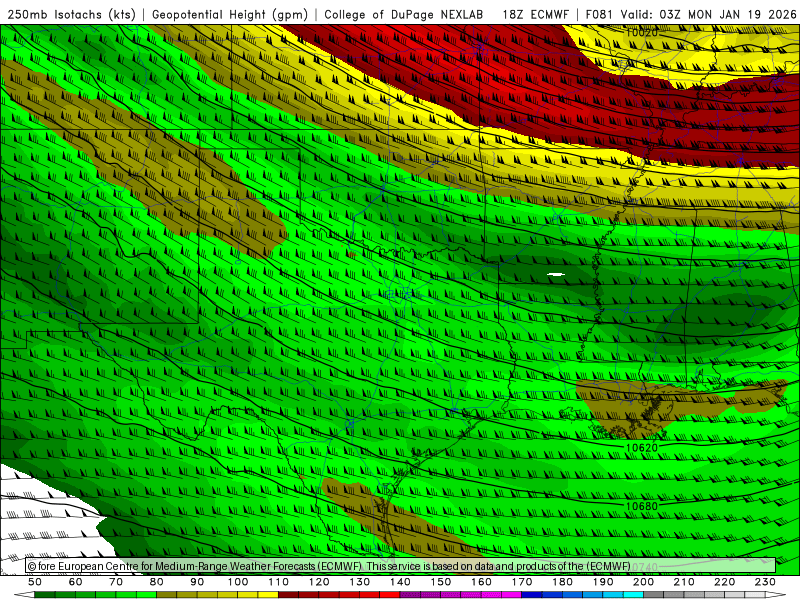Click the 10020 height contour label
Image resolution: width=800 pixels, height=600 pixels.
click(642, 33)
